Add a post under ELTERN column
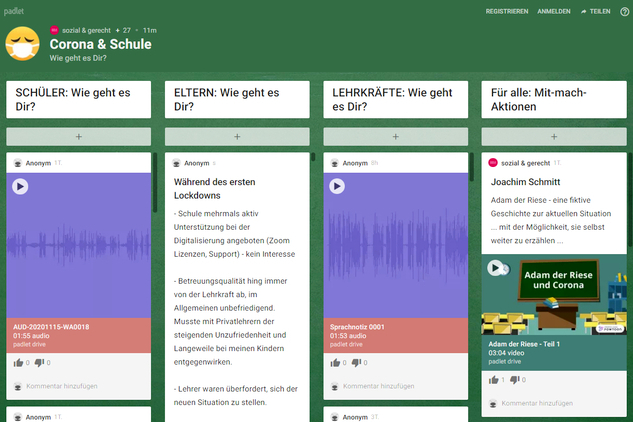The height and width of the screenshot is (422, 633). pos(237,136)
